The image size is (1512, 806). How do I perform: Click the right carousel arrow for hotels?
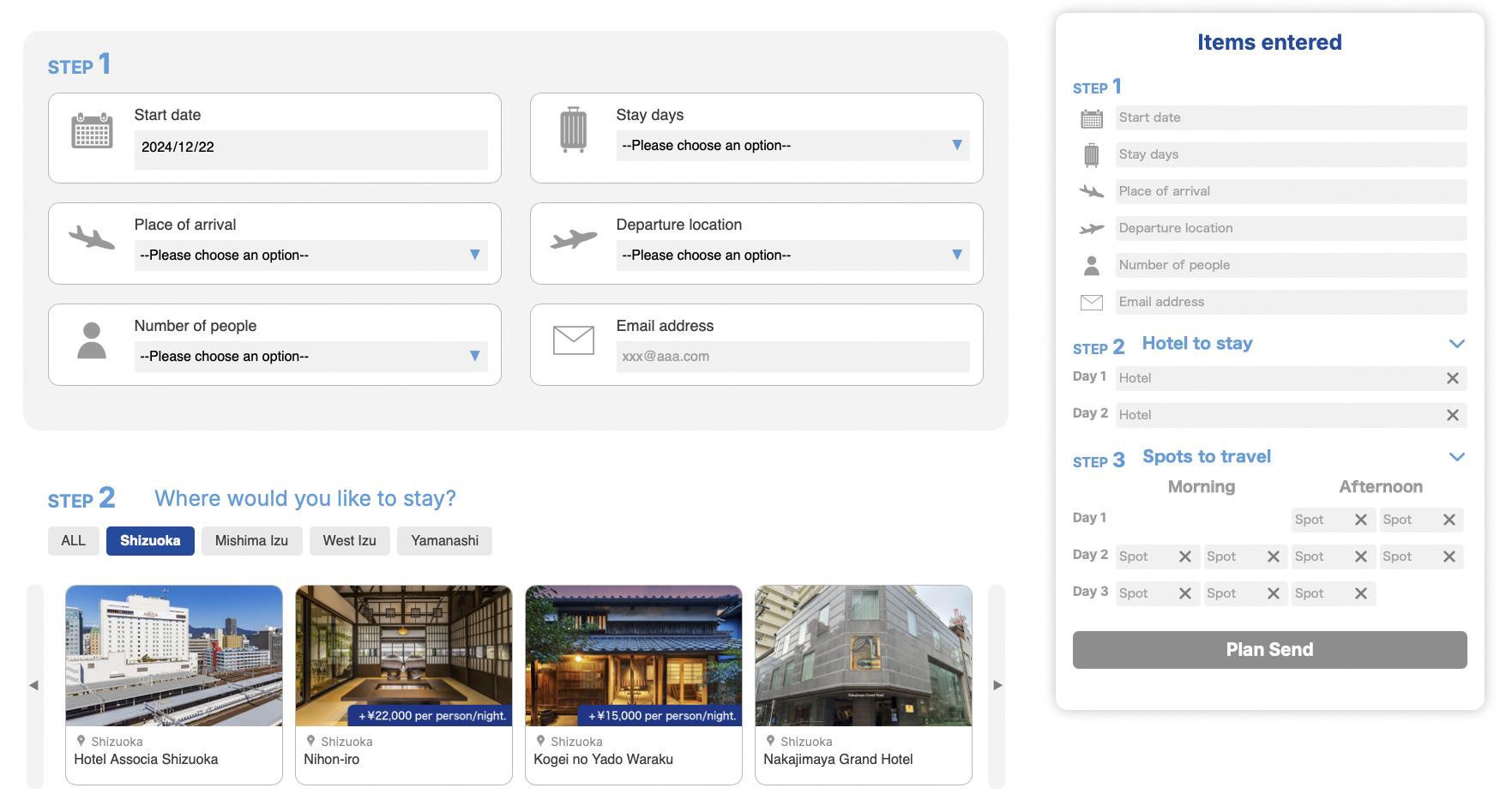(997, 686)
